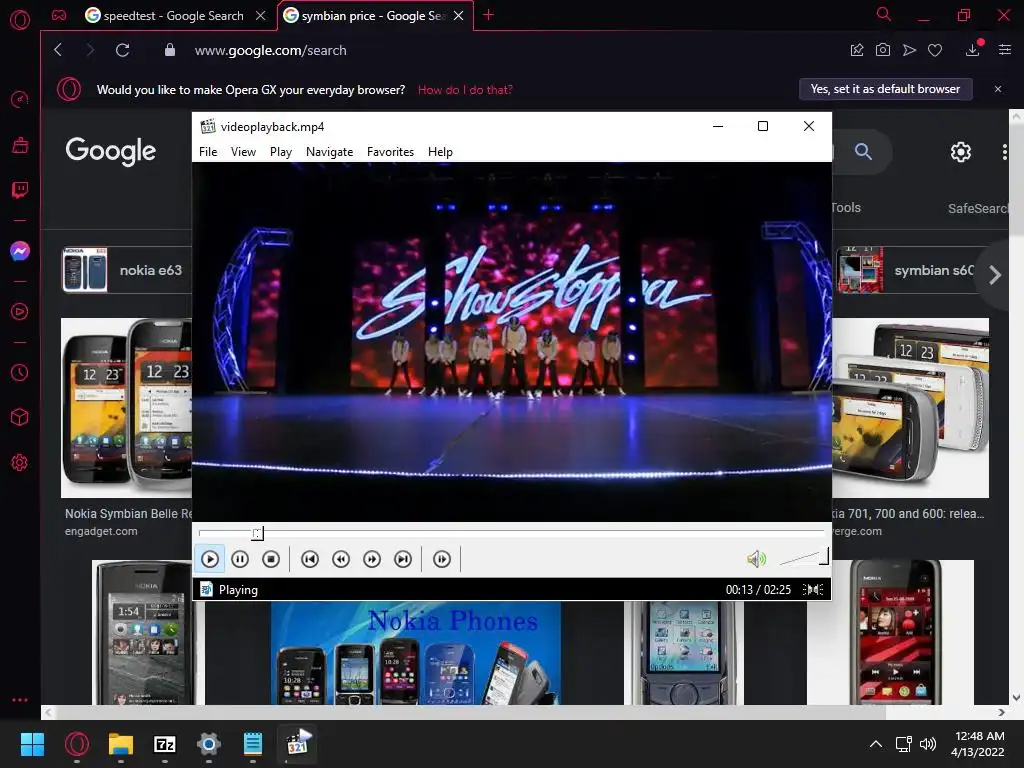1024x768 pixels.
Task: Open File Explorer from the taskbar
Action: tap(121, 744)
